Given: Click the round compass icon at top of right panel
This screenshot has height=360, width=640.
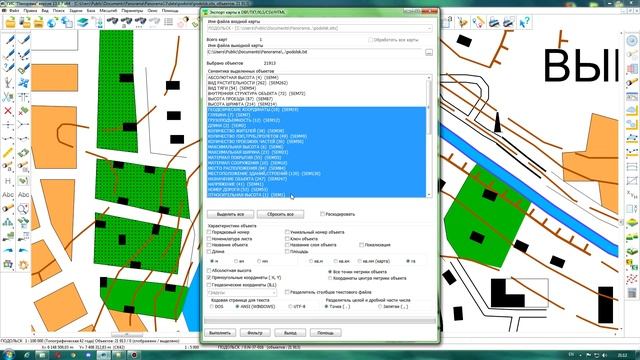Looking at the screenshot, I should pos(632,40).
